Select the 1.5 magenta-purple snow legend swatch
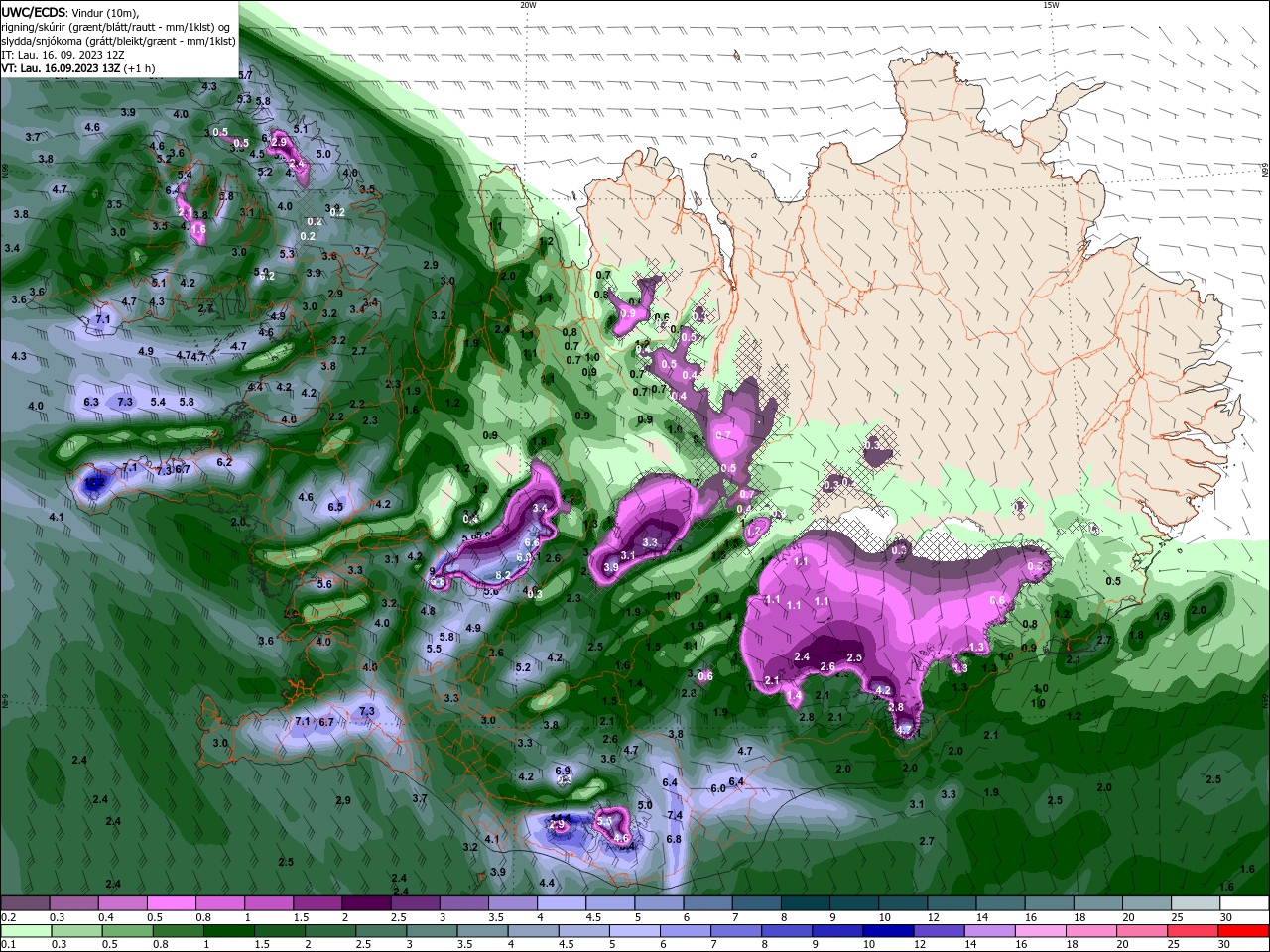This screenshot has height=952, width=1270. click(x=317, y=903)
